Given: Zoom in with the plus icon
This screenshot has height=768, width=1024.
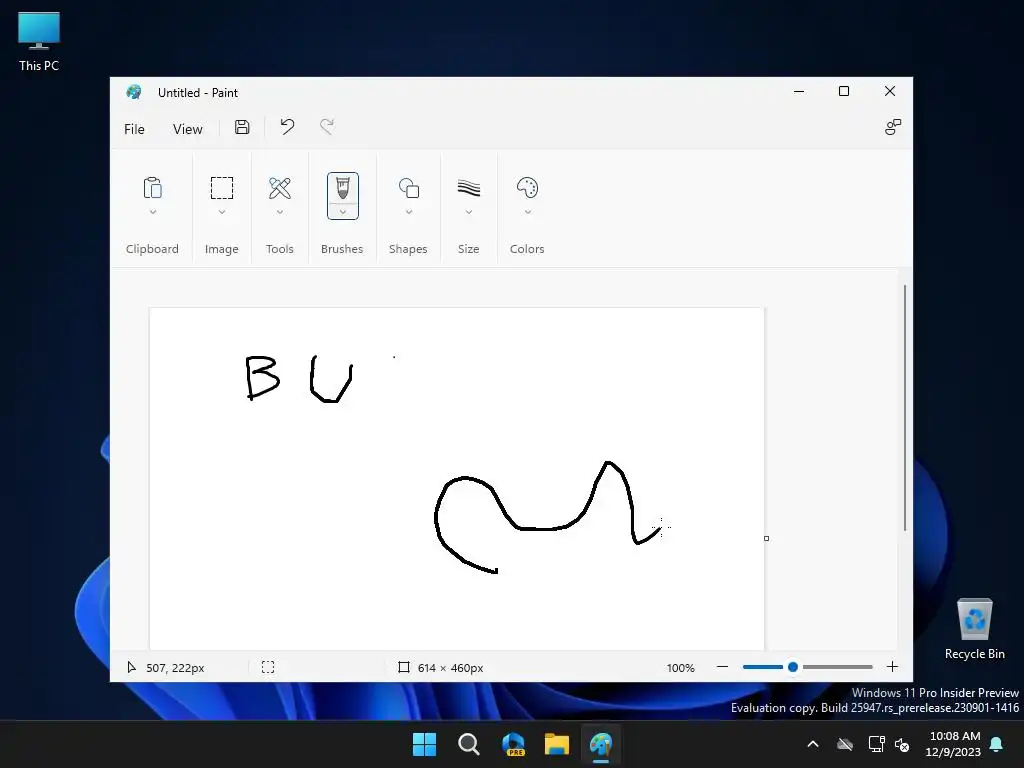Looking at the screenshot, I should point(892,667).
